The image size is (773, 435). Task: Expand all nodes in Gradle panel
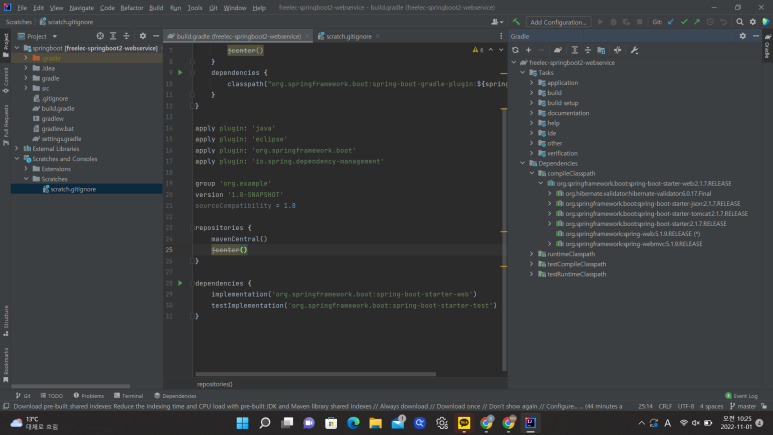(574, 50)
